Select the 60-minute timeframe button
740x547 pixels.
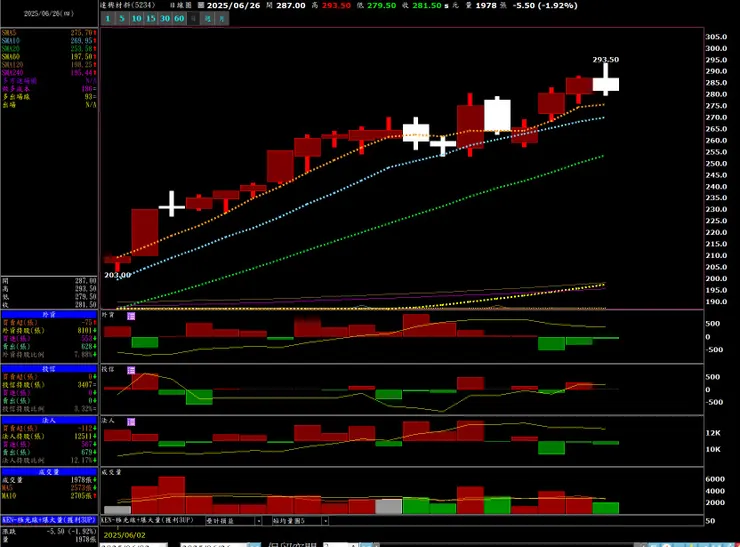click(x=179, y=18)
